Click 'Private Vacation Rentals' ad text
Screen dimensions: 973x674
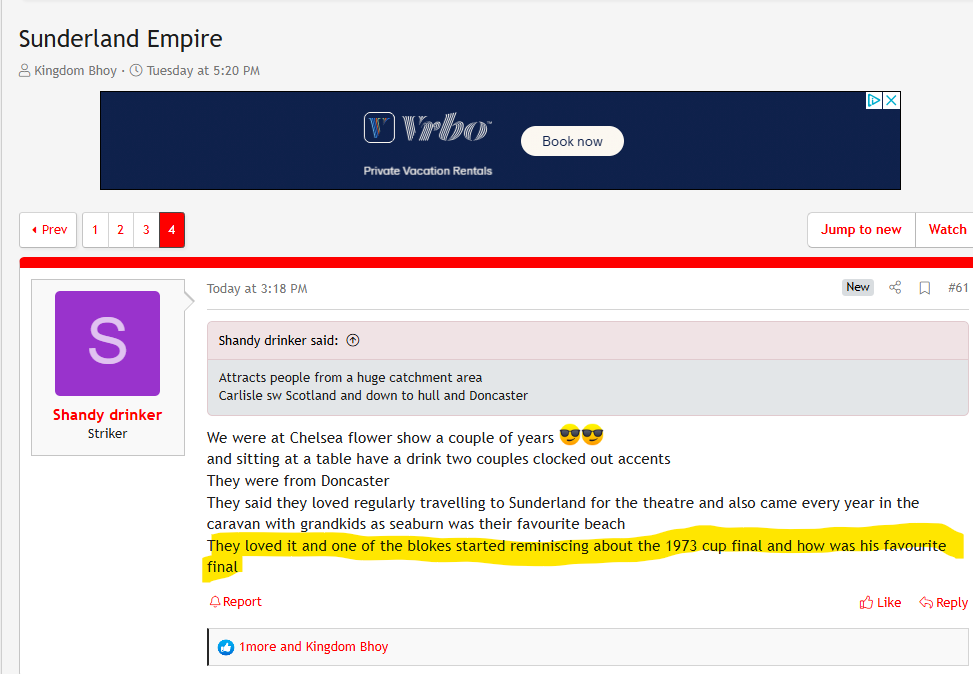pos(428,171)
